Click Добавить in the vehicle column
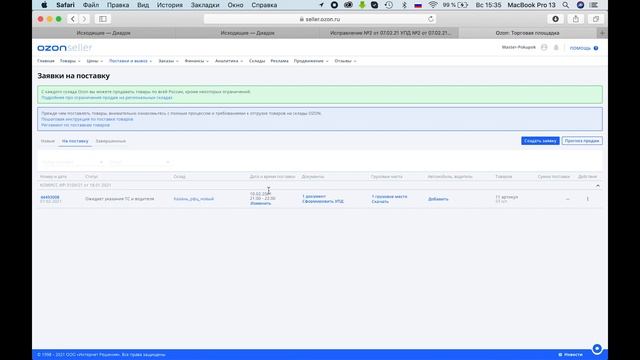 click(x=438, y=199)
